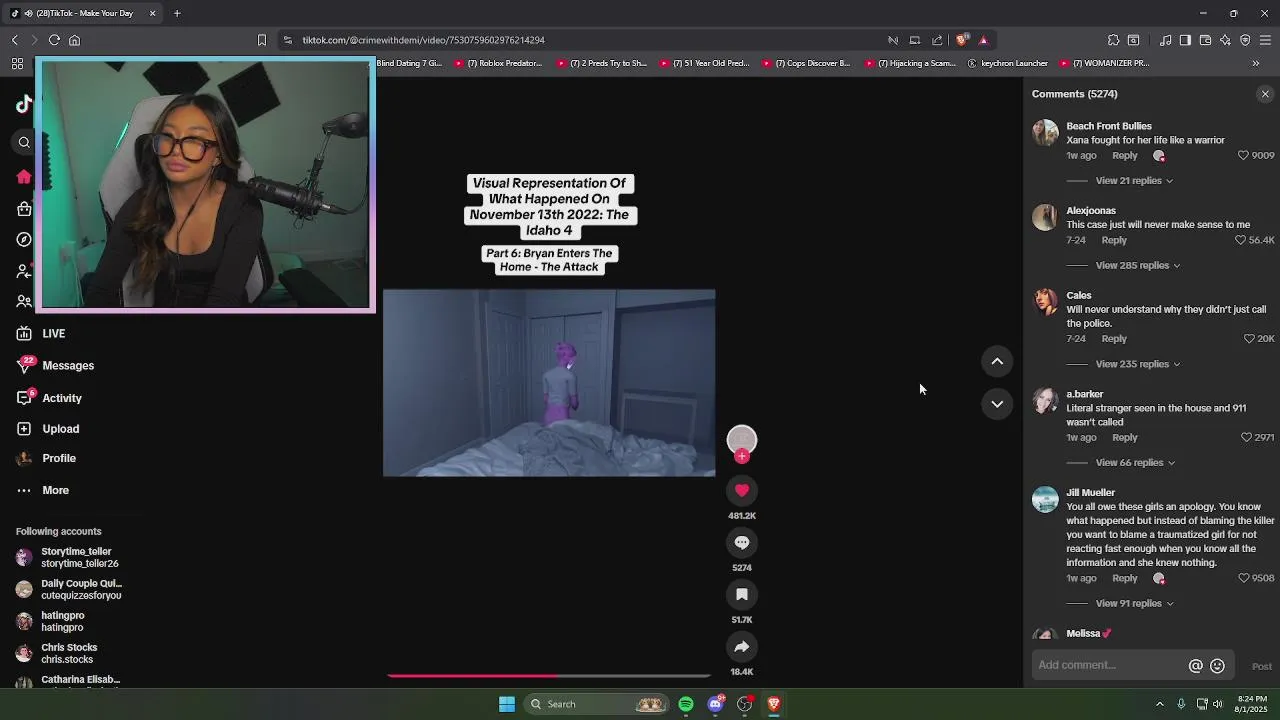Like Alexjoonas' comment

tap(1240, 240)
